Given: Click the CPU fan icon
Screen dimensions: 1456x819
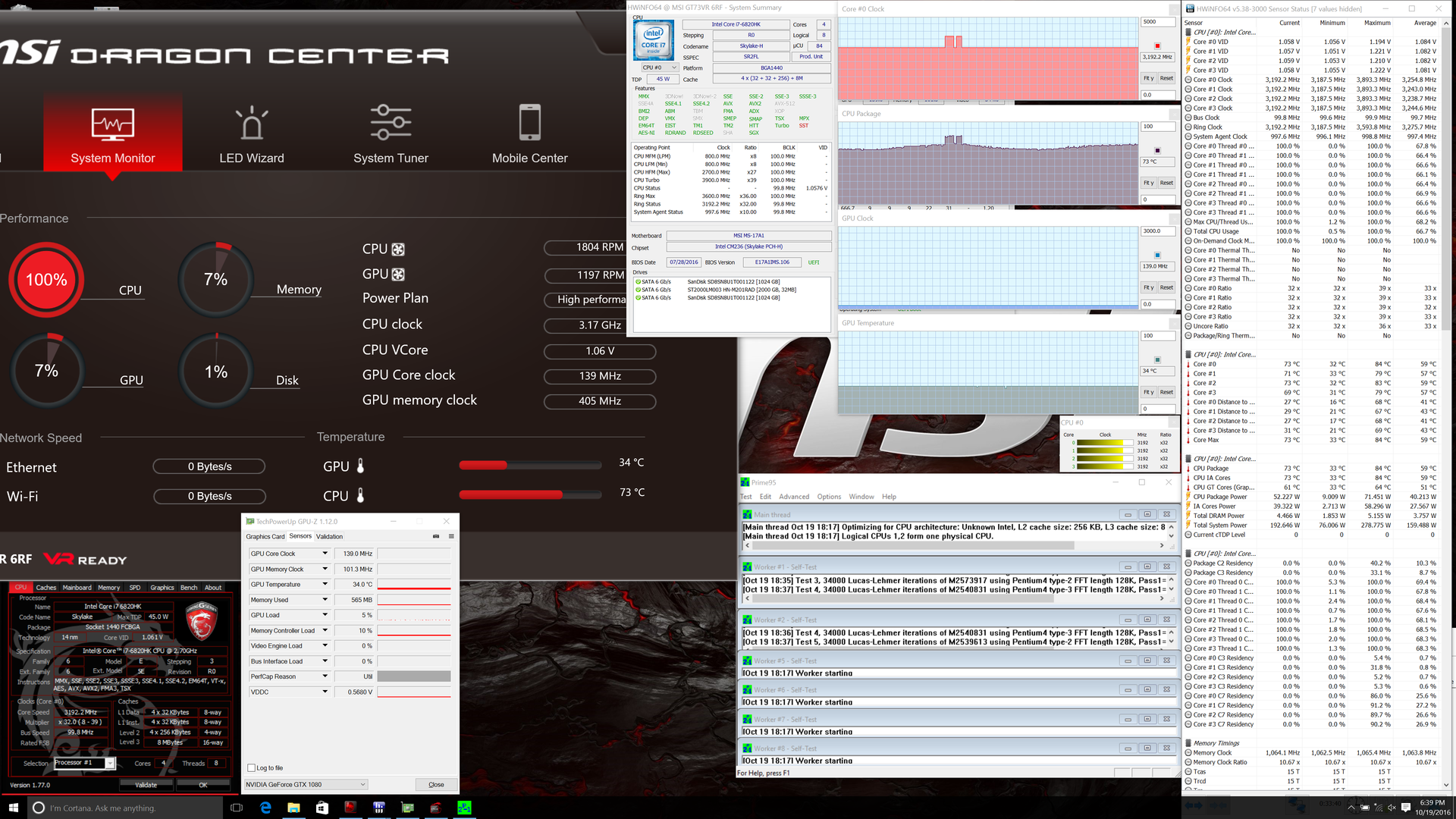Looking at the screenshot, I should pyautogui.click(x=398, y=249).
